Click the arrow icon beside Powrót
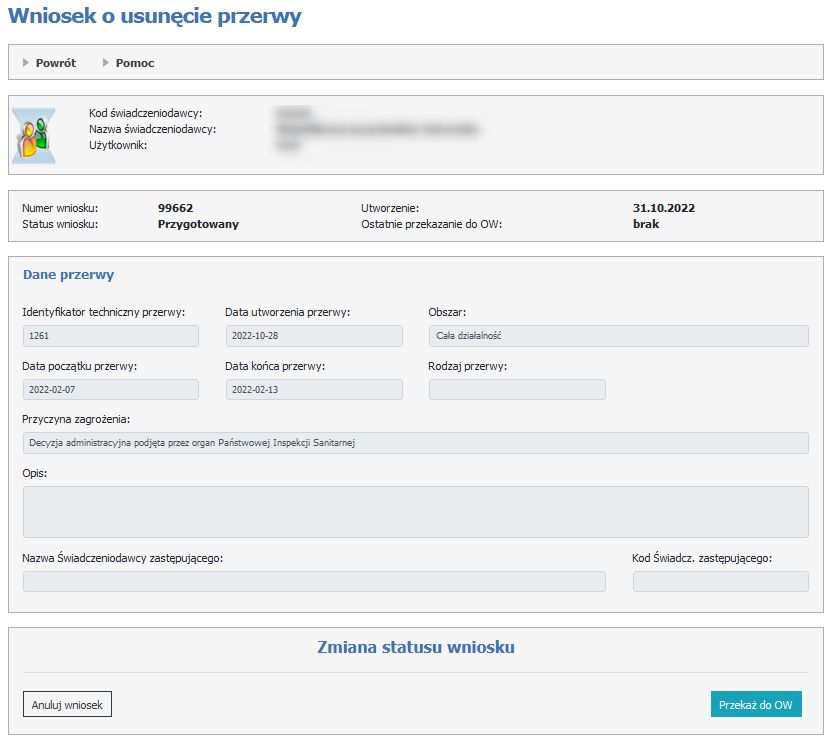The width and height of the screenshot is (832, 742). 26,63
